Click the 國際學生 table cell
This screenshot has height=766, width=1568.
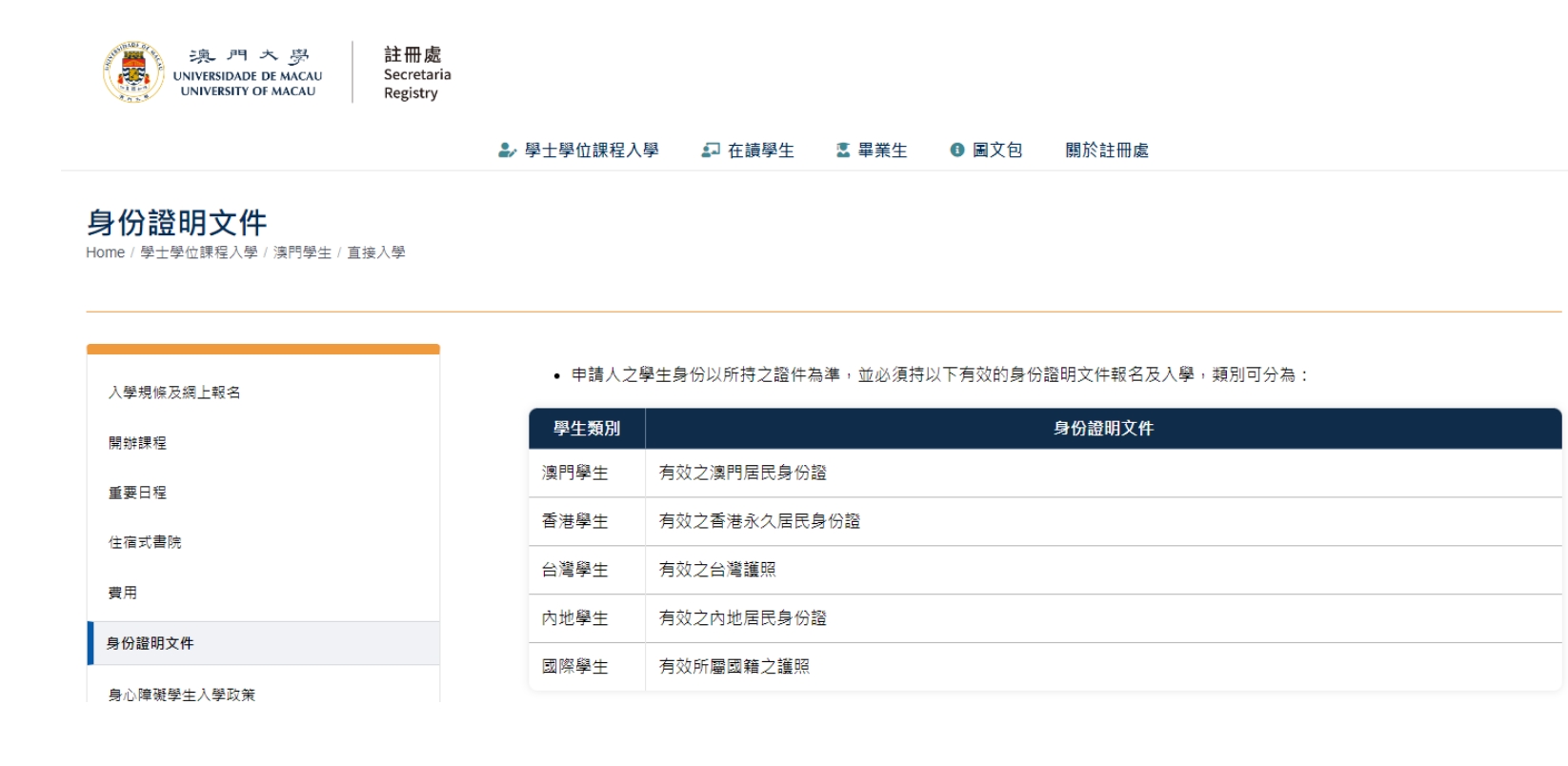point(587,667)
